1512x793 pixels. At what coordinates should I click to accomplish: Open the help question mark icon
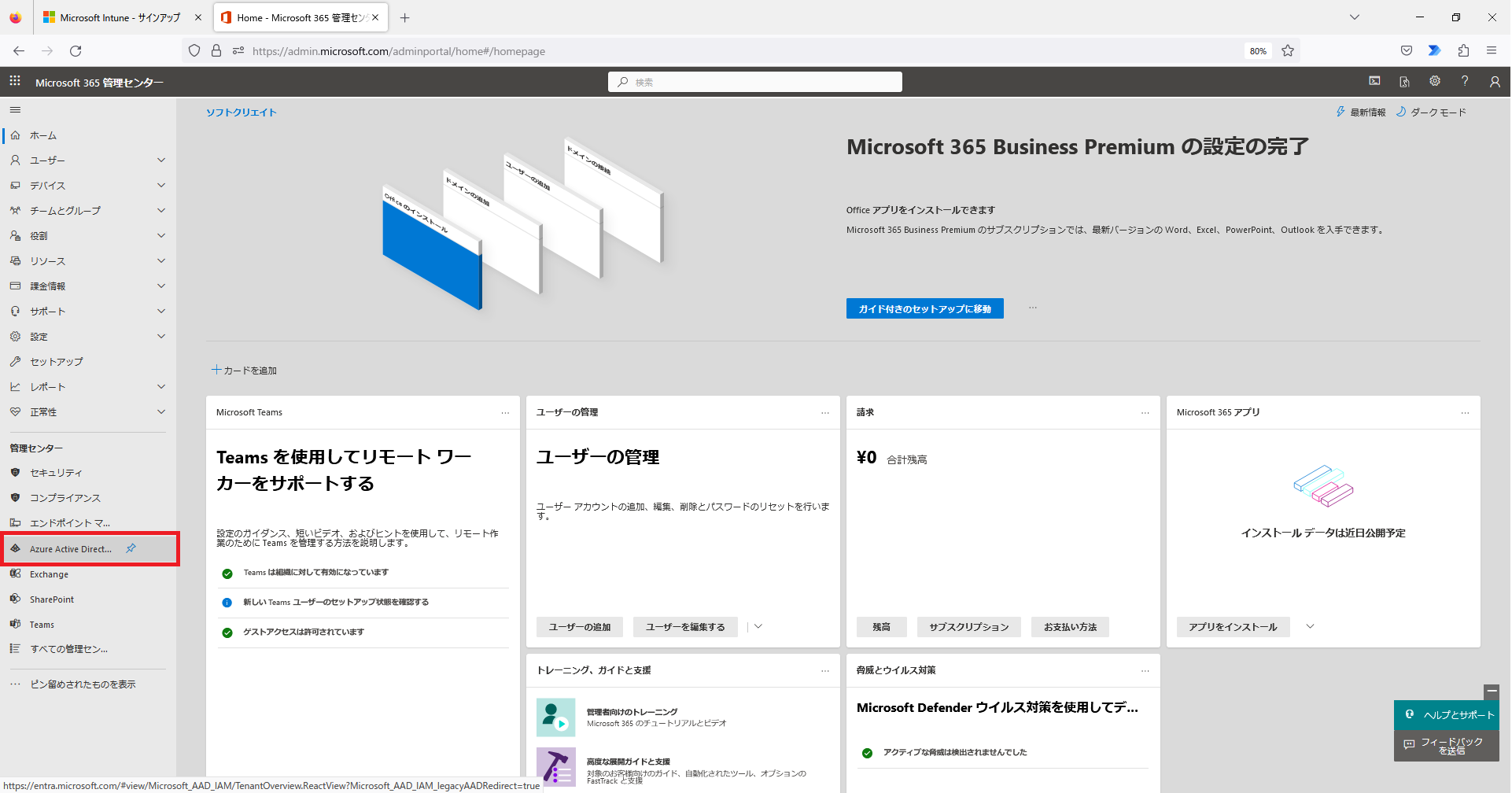pos(1465,82)
